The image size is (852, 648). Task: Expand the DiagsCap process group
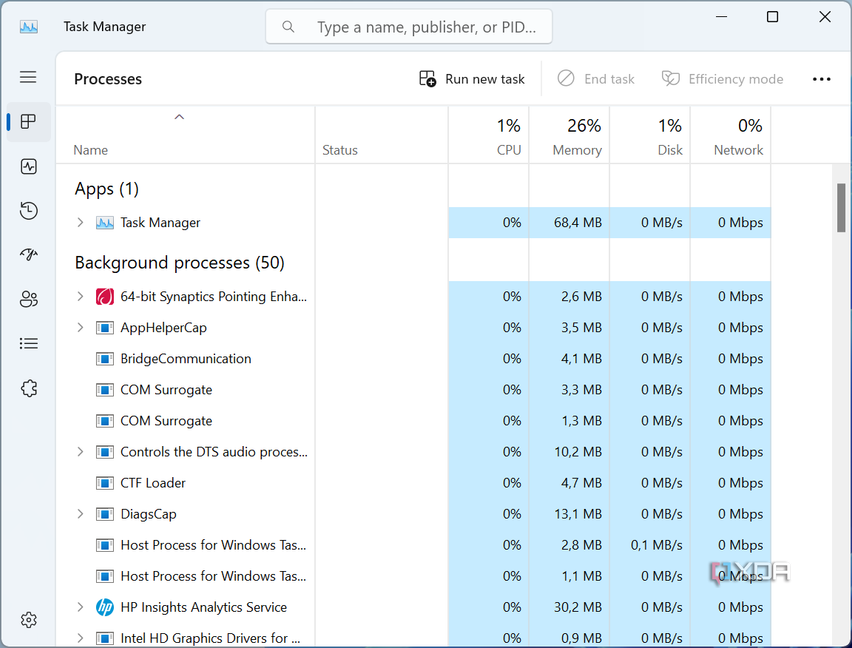pos(80,514)
